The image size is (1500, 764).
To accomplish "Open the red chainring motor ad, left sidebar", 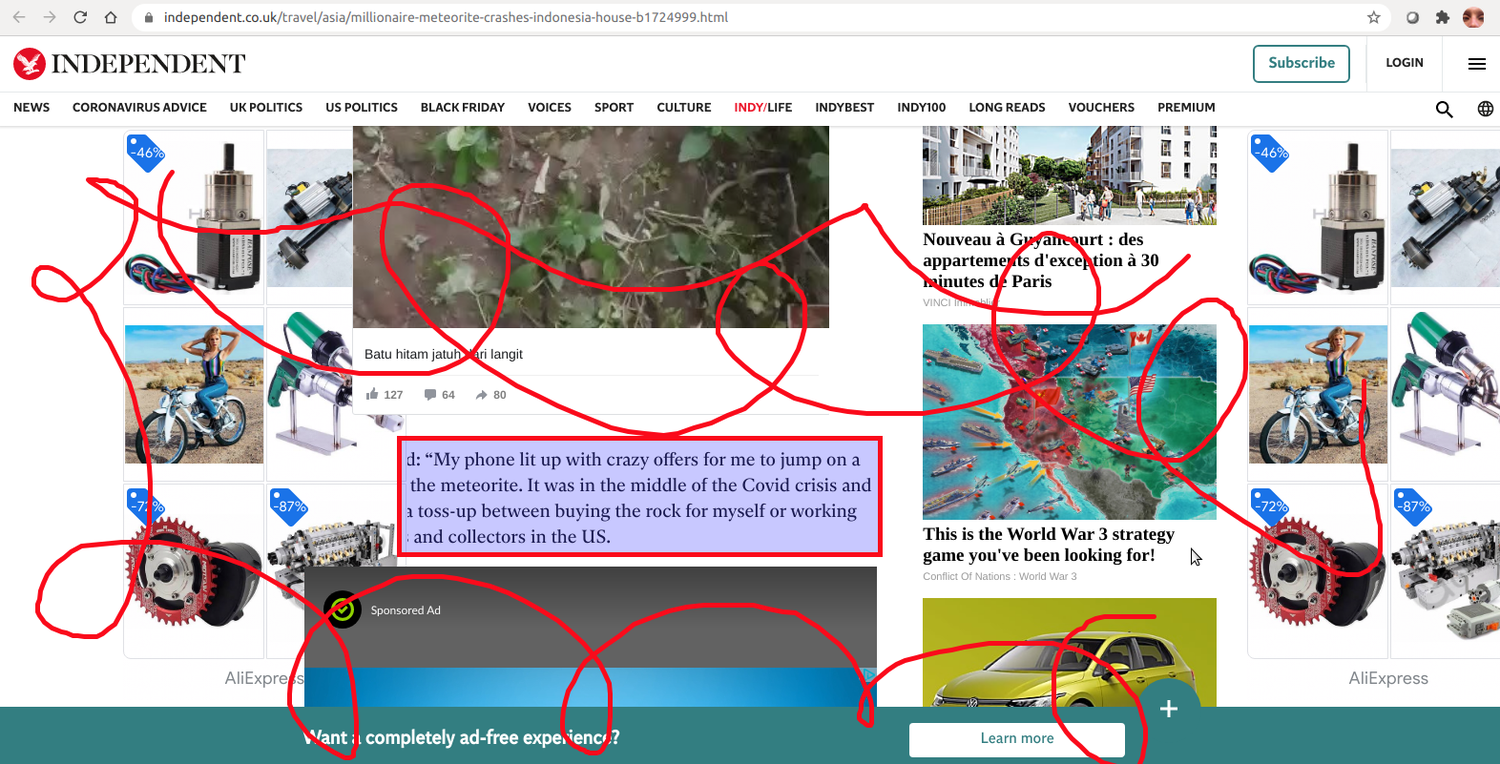I will tap(194, 571).
